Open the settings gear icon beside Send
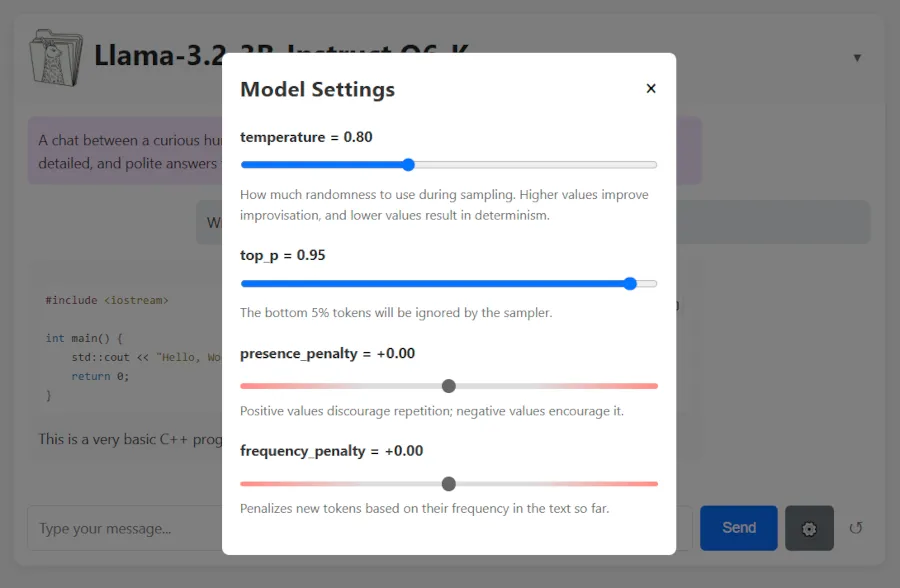The width and height of the screenshot is (900, 588). coord(809,528)
